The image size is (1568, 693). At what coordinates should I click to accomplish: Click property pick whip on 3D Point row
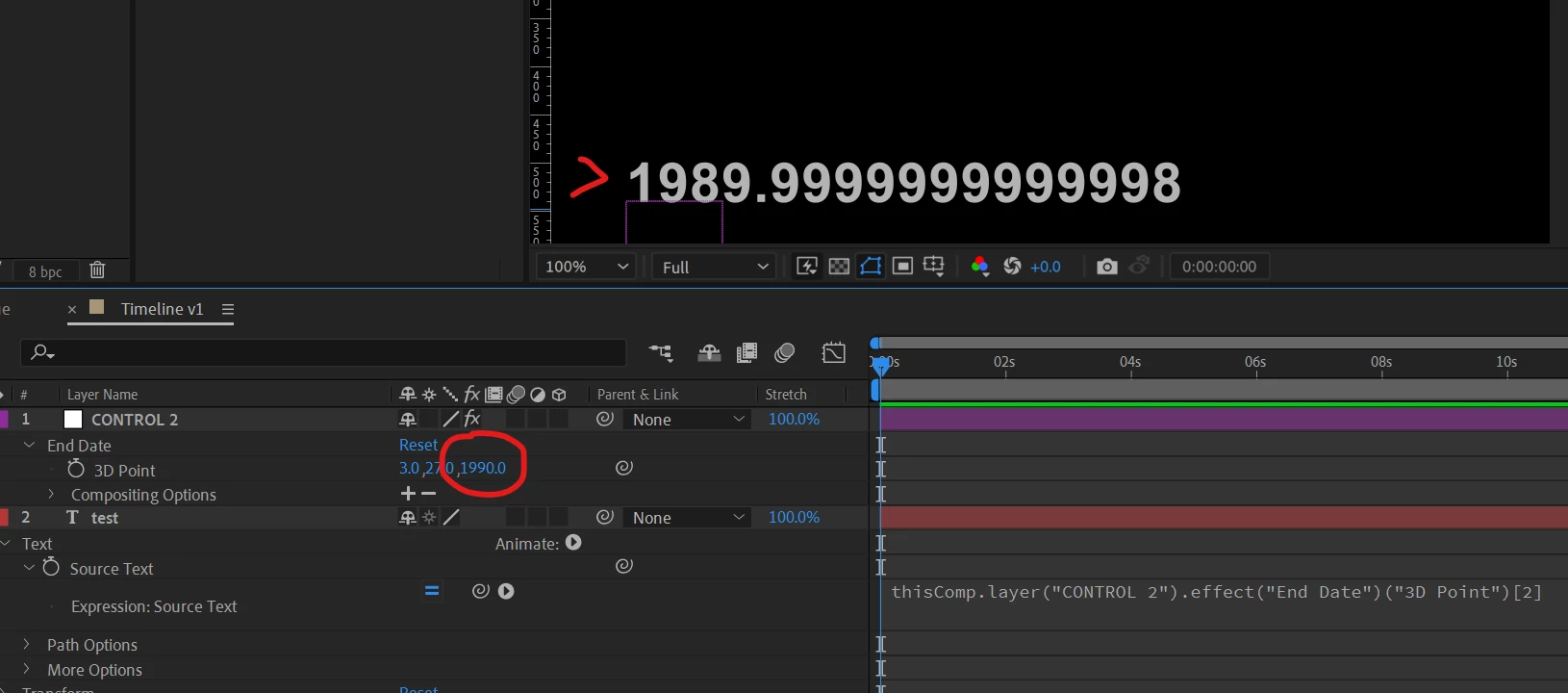tap(624, 468)
